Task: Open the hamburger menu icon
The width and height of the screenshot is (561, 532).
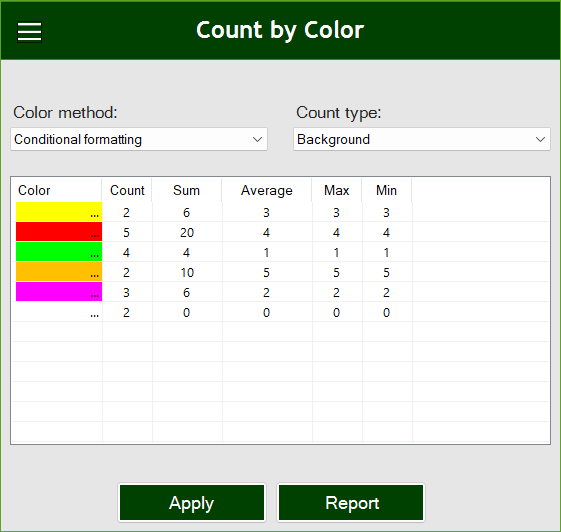Action: click(x=29, y=31)
